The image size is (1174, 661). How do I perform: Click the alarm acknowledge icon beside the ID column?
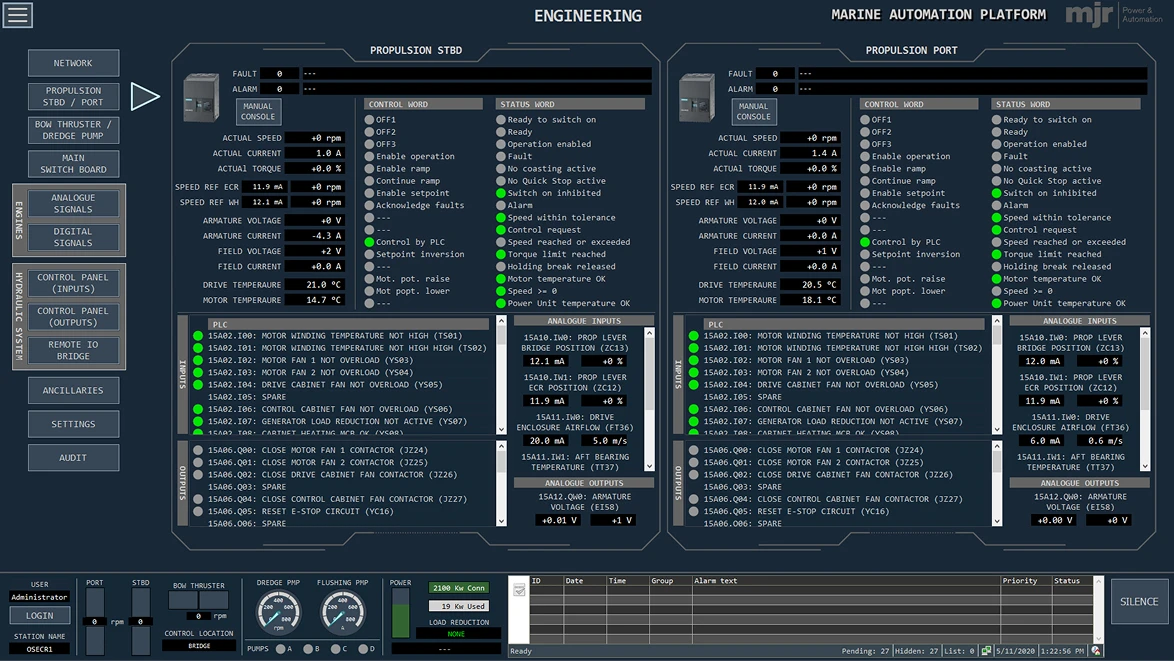tap(519, 591)
